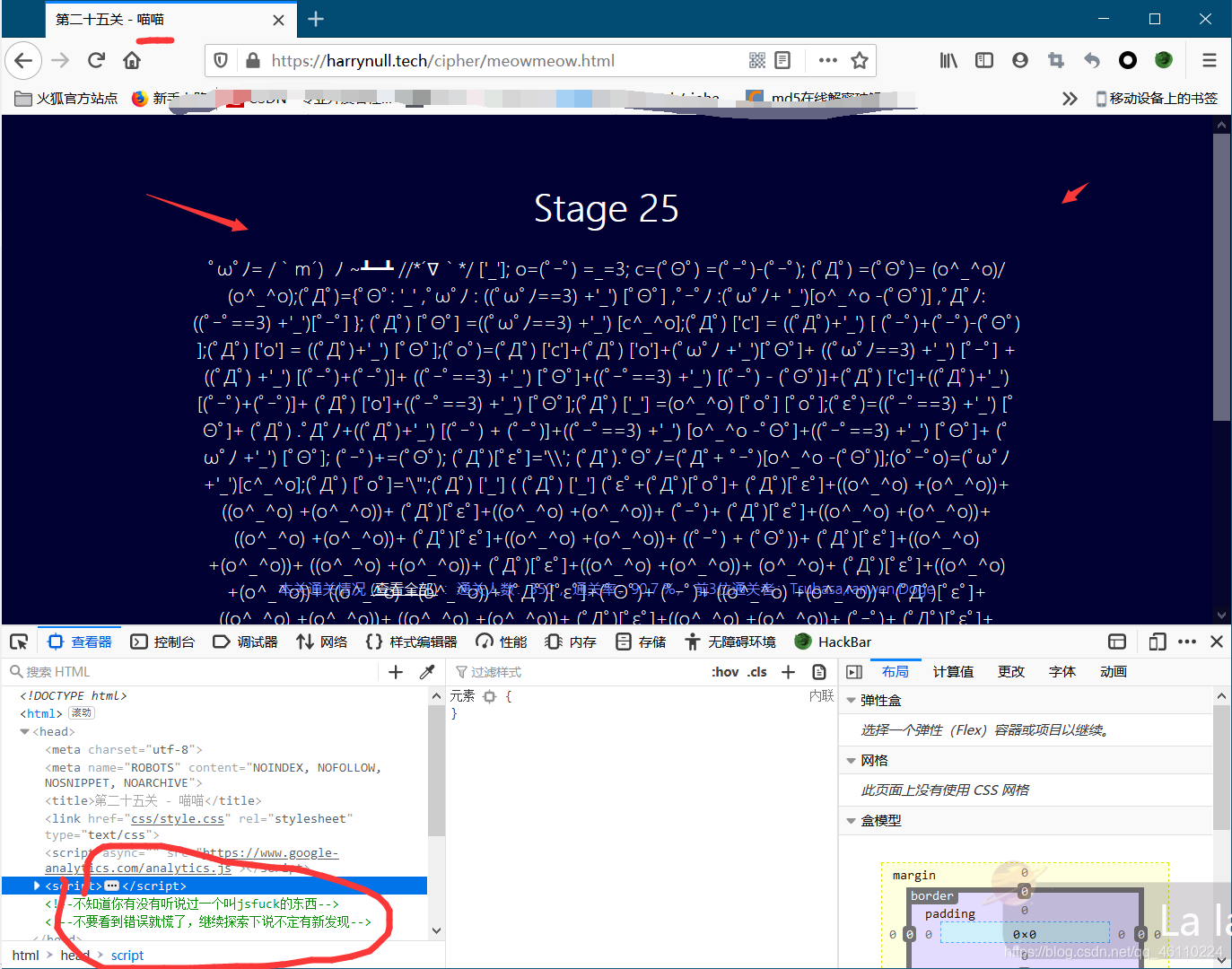Generate QR code for page
The width and height of the screenshot is (1232, 969).
click(x=757, y=60)
